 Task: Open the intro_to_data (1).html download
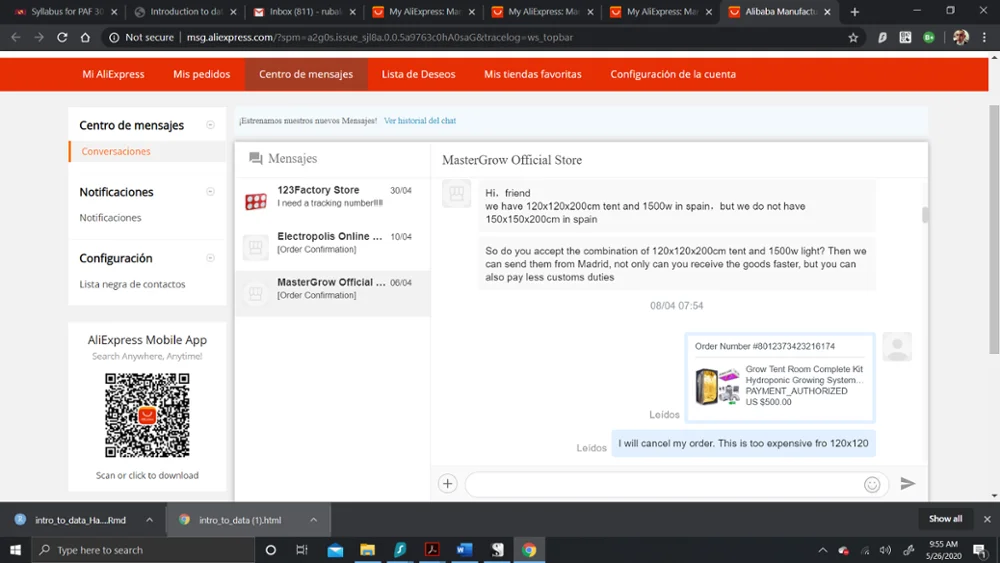pos(240,520)
